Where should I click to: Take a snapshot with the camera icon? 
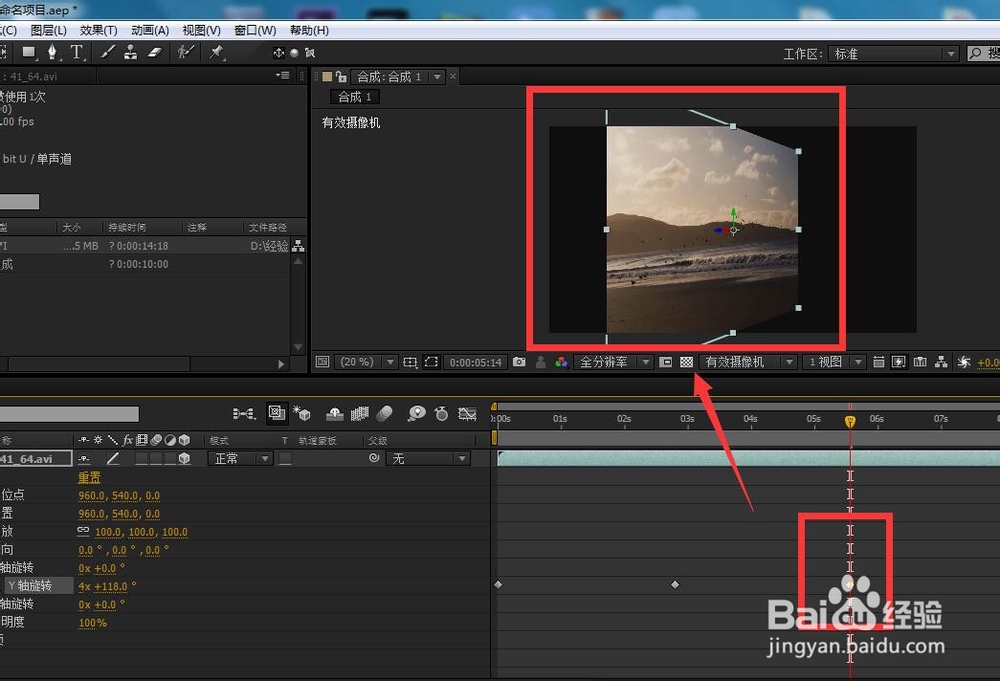519,362
